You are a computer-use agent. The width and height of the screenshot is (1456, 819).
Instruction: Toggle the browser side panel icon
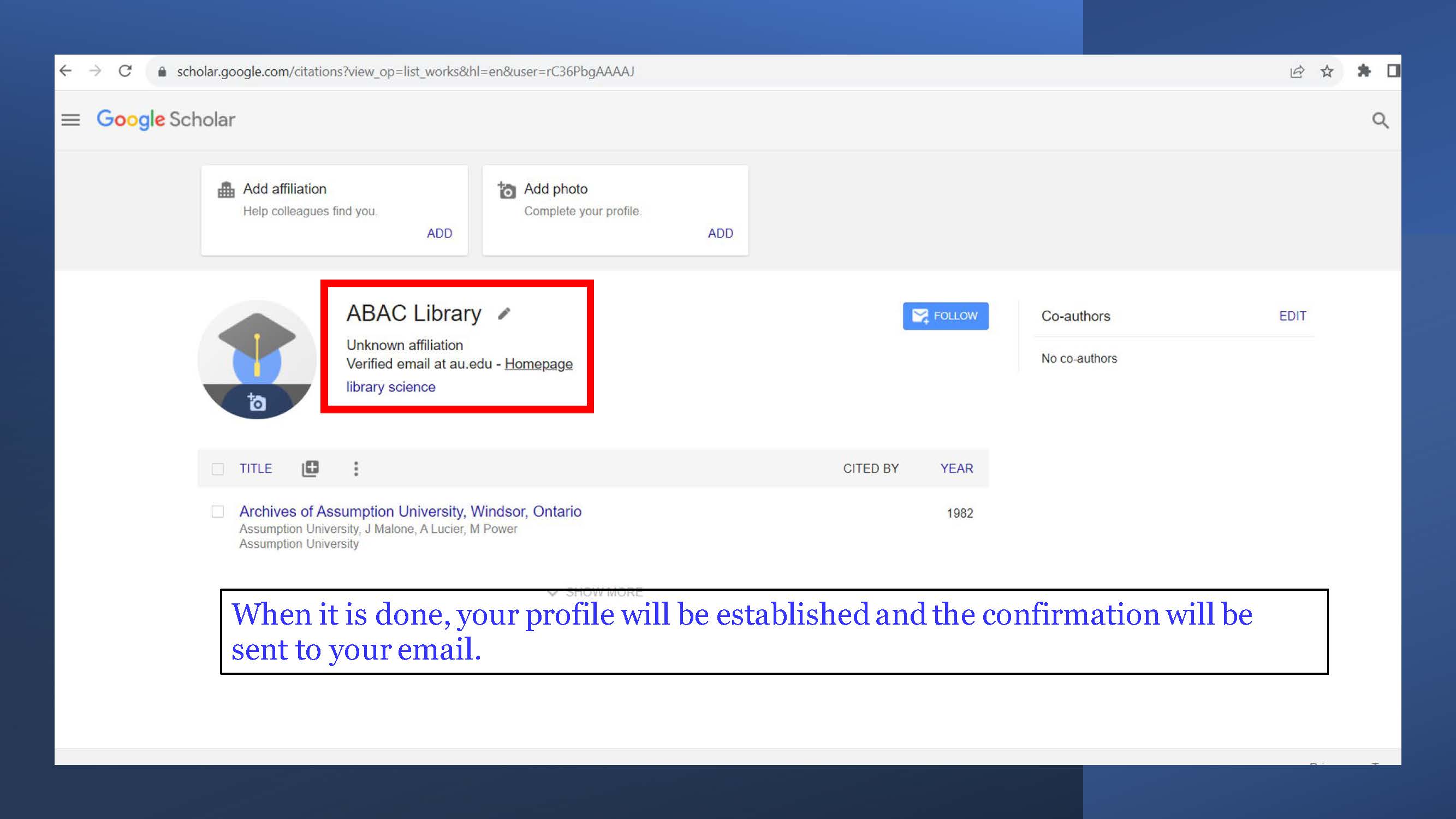point(1393,70)
